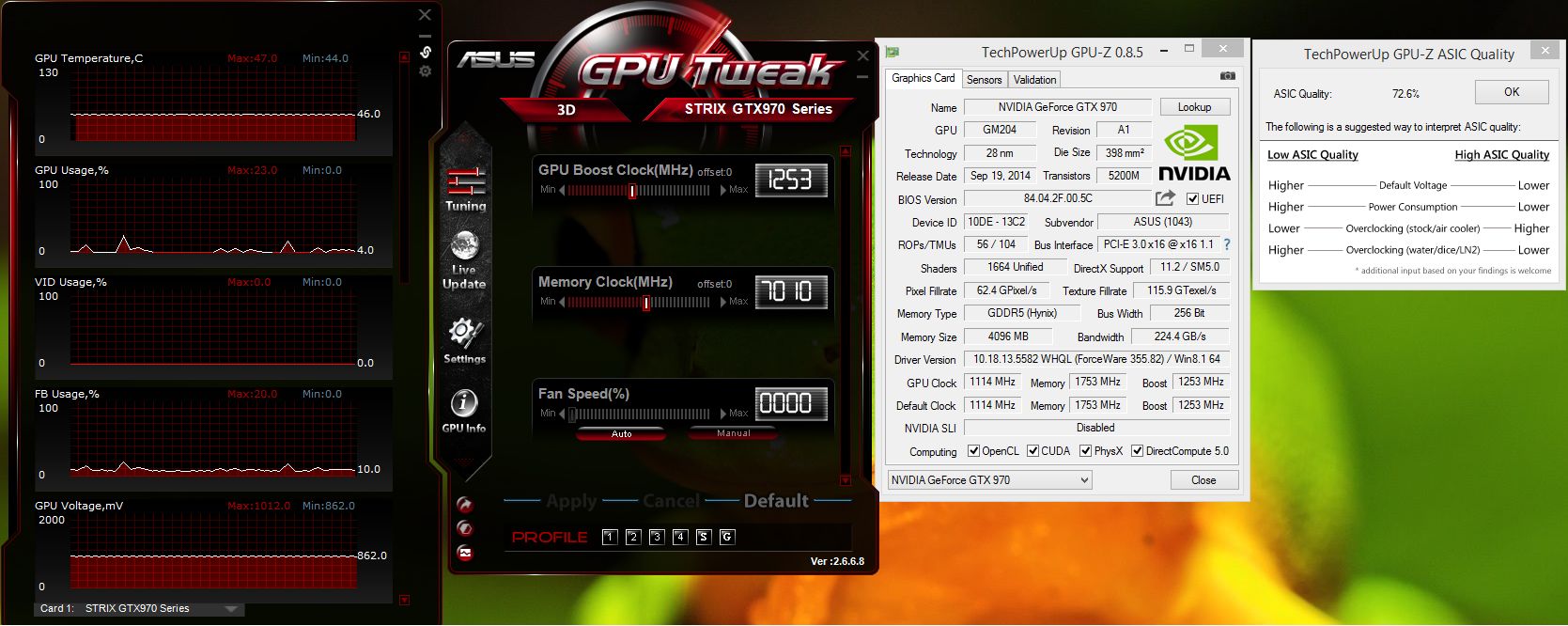Click Memory Clock Max arrow
Image resolution: width=1568 pixels, height=626 pixels.
click(723, 303)
